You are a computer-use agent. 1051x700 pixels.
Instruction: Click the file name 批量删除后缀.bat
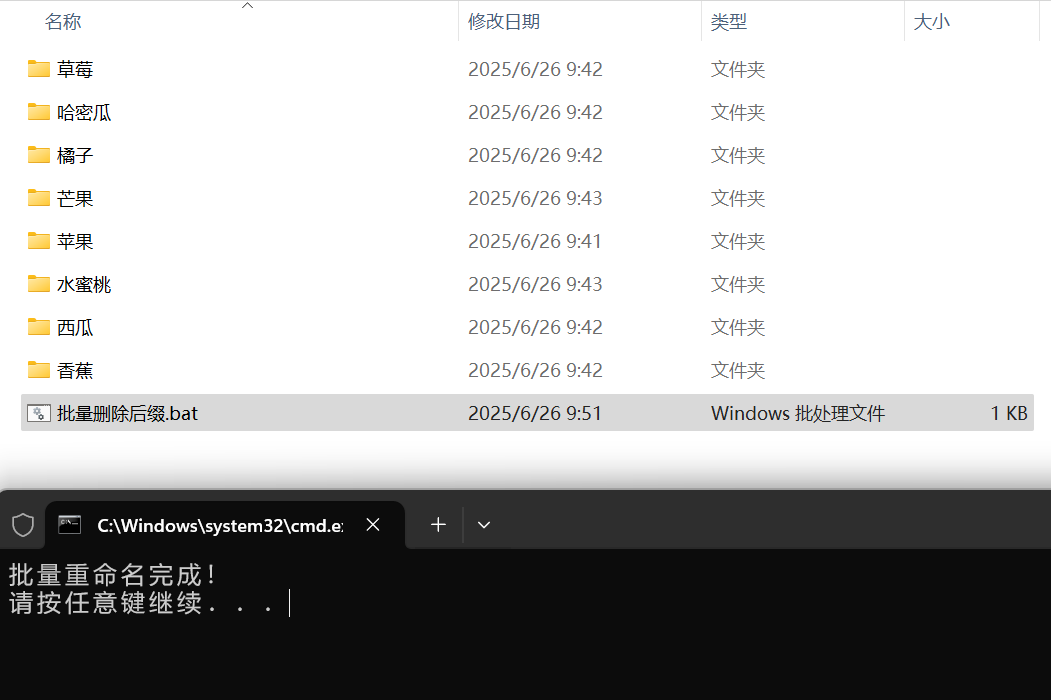click(x=127, y=413)
